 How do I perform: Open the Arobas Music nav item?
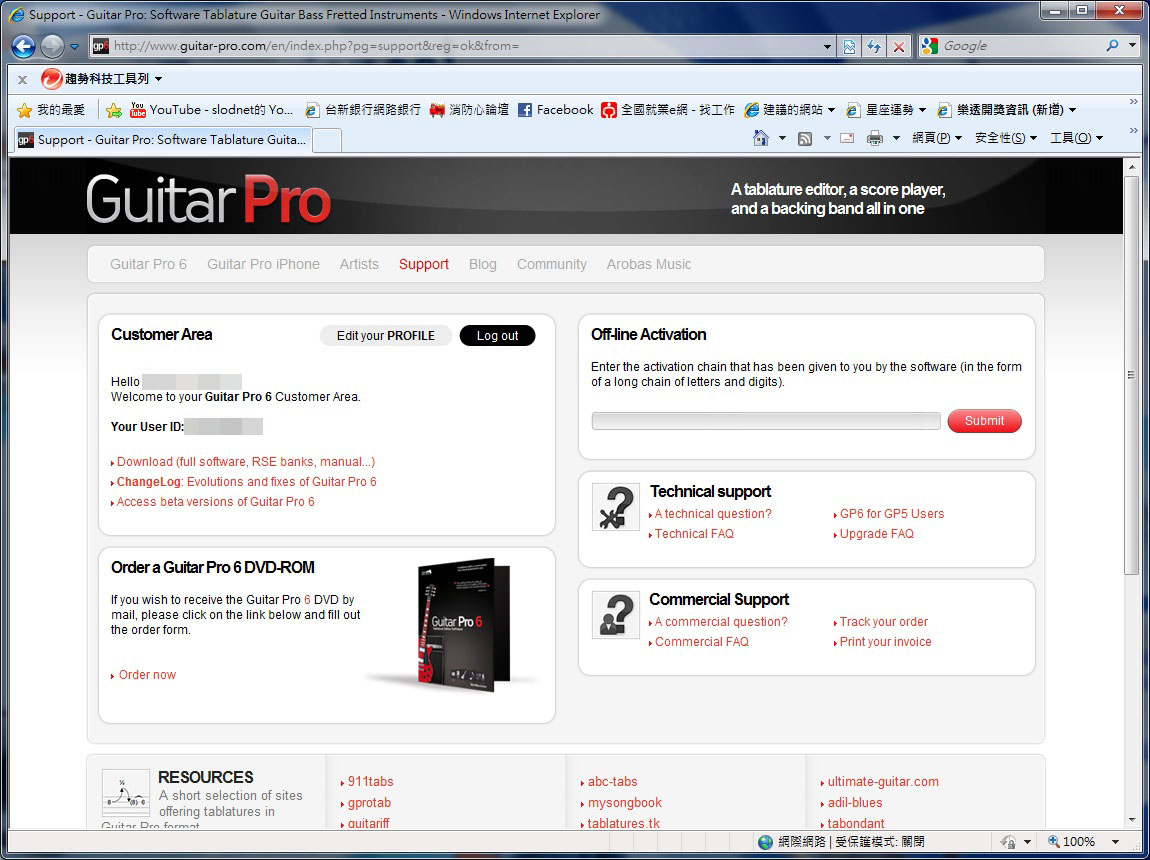(x=648, y=264)
